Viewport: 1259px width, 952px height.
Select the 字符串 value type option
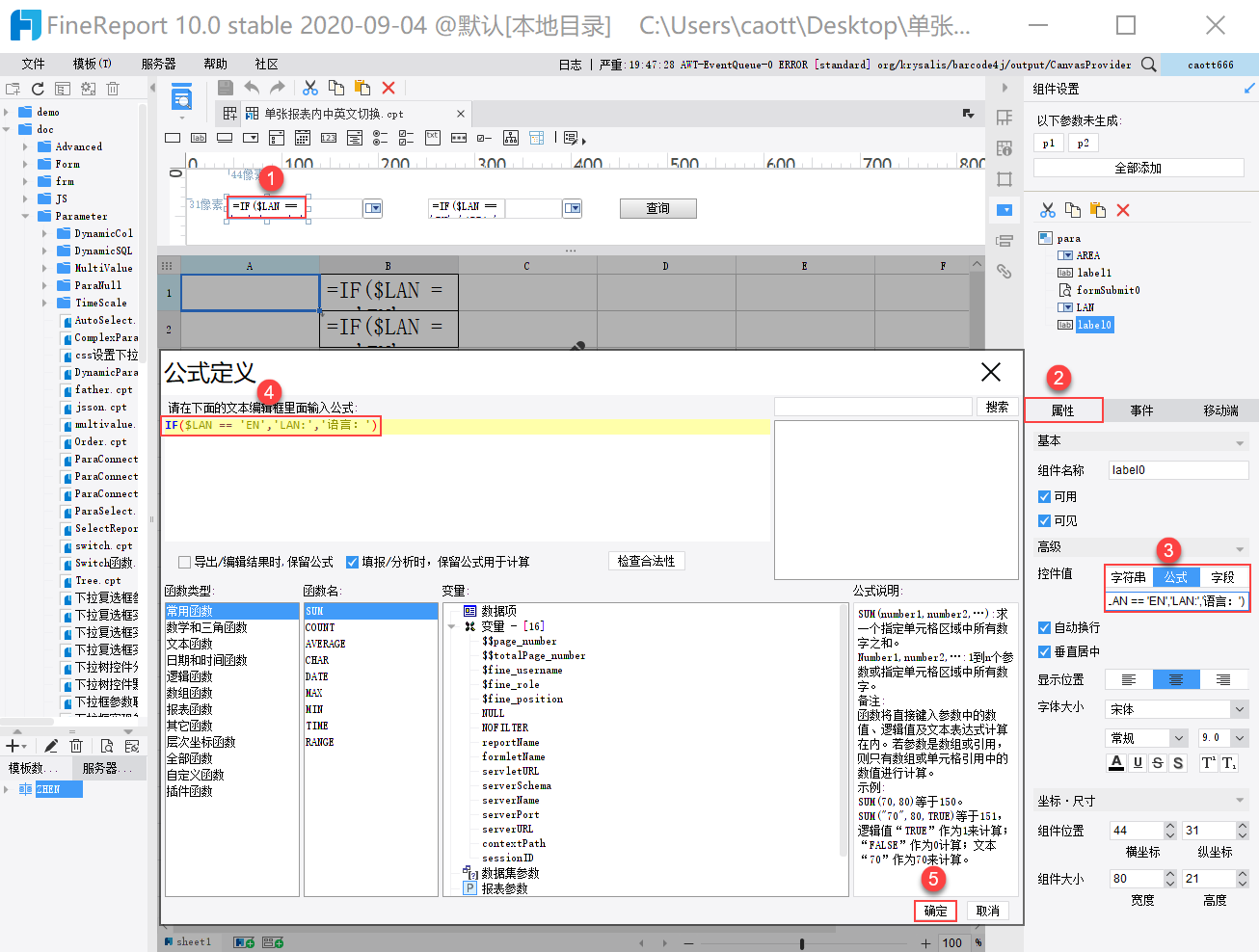point(1128,577)
